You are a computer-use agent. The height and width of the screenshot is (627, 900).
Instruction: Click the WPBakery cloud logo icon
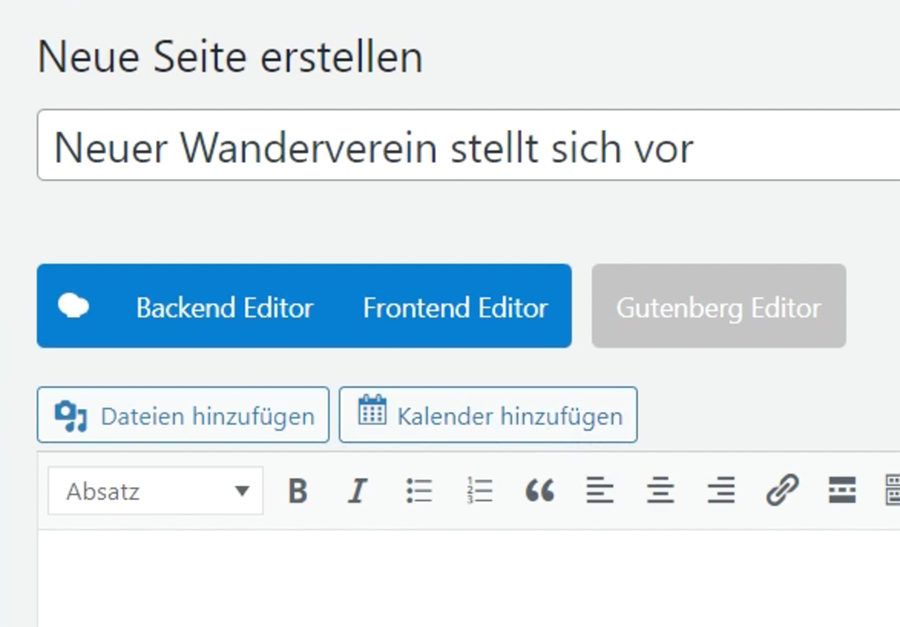click(x=73, y=306)
